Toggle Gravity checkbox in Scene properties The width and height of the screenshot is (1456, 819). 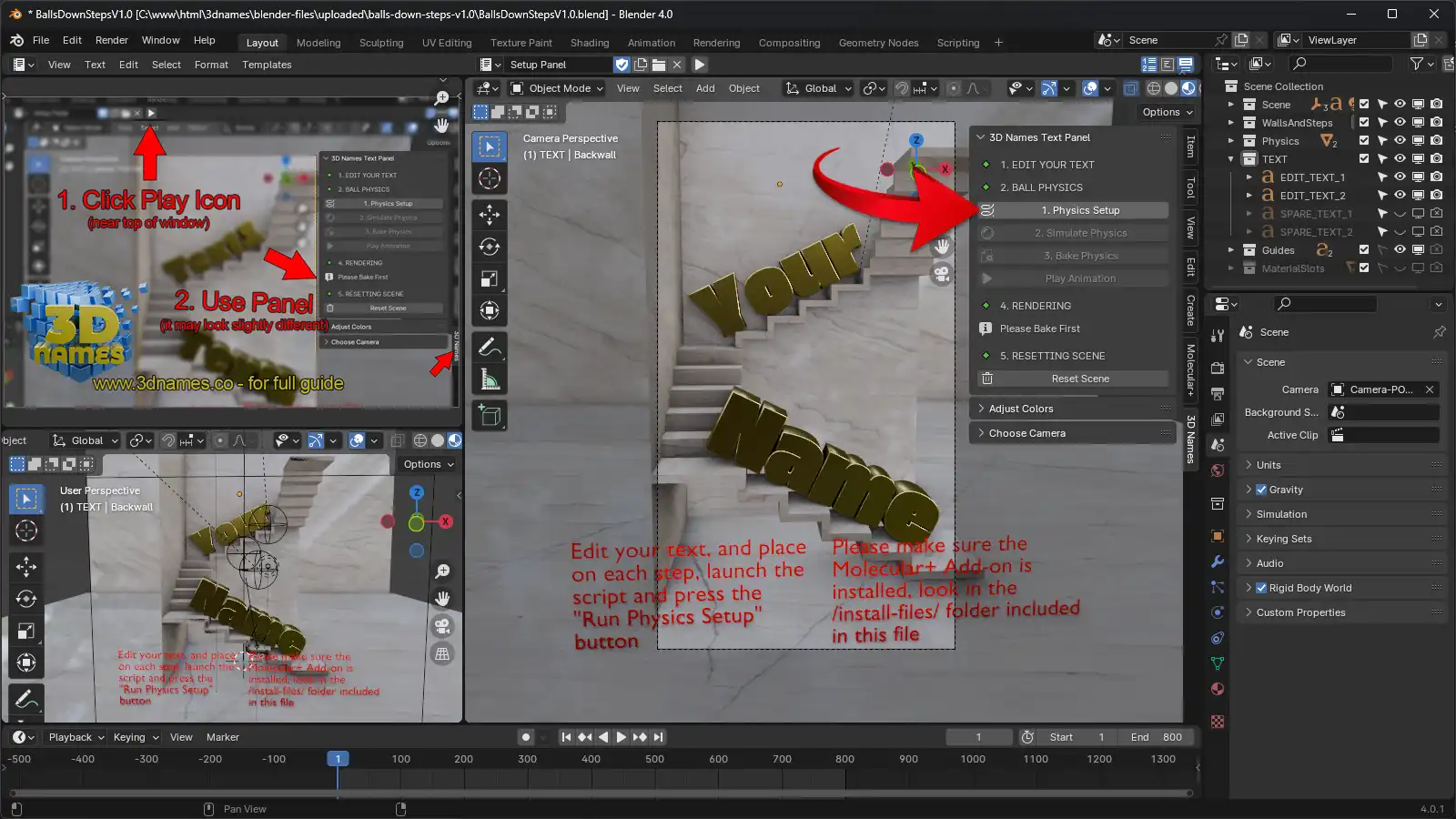[1261, 490]
